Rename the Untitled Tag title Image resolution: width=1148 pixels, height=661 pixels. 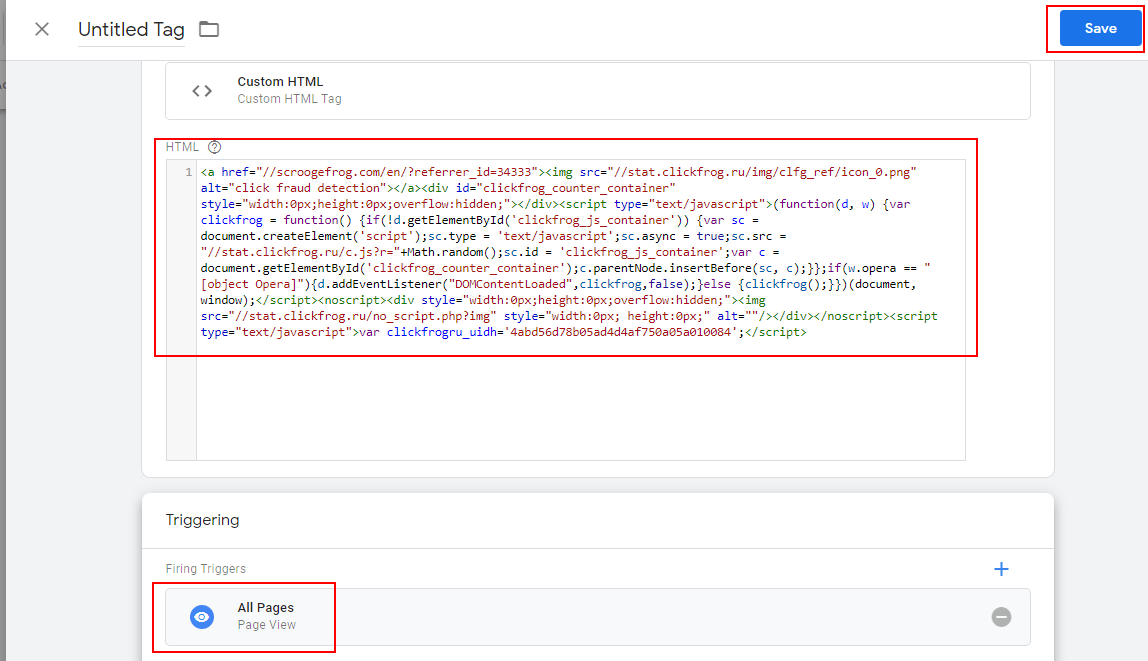click(x=131, y=30)
